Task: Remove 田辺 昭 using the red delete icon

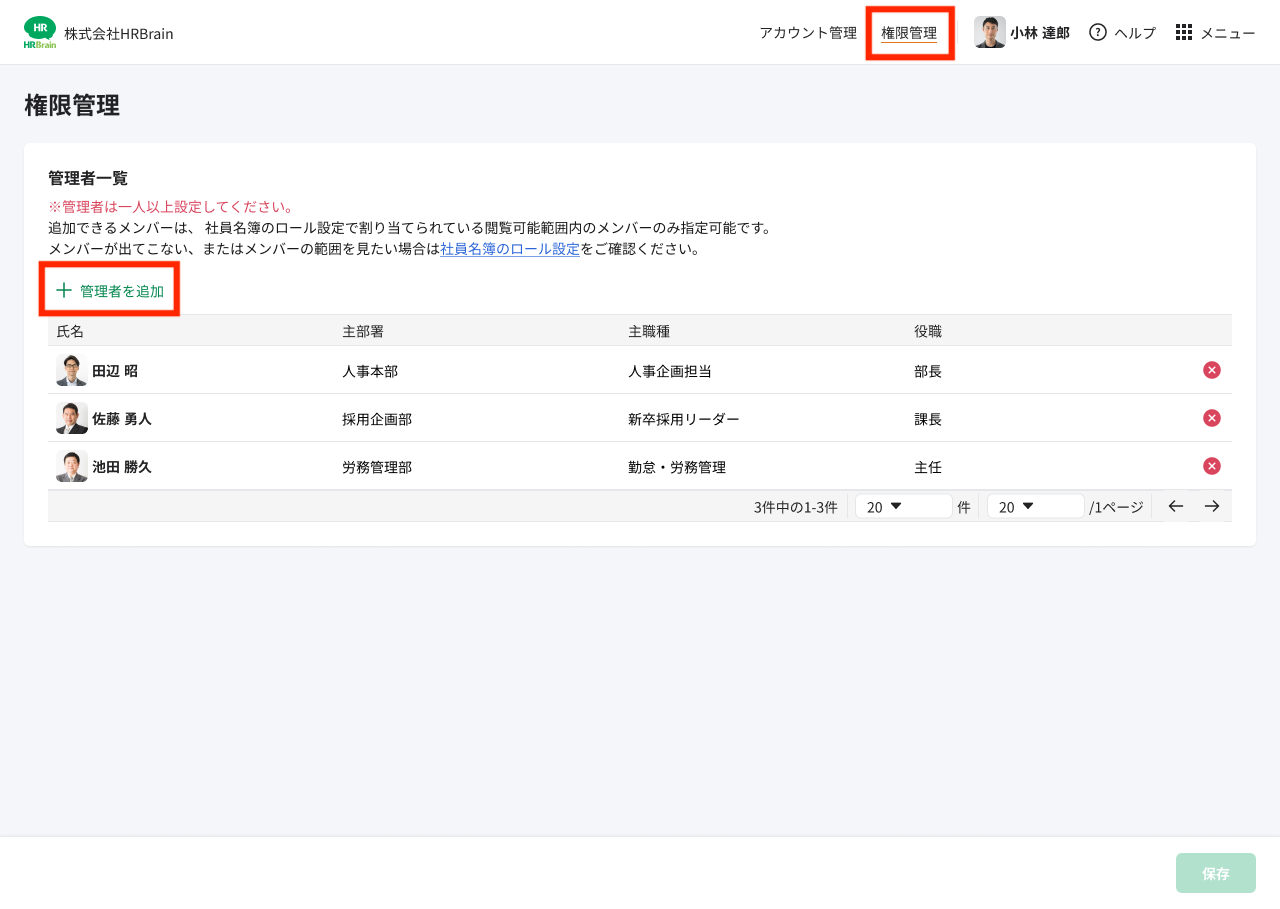Action: pyautogui.click(x=1211, y=369)
